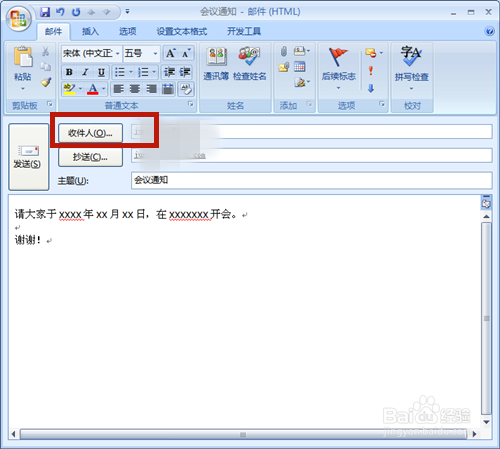The width and height of the screenshot is (500, 449).
Task: Undo the last action in quick access toolbar
Action: point(60,12)
